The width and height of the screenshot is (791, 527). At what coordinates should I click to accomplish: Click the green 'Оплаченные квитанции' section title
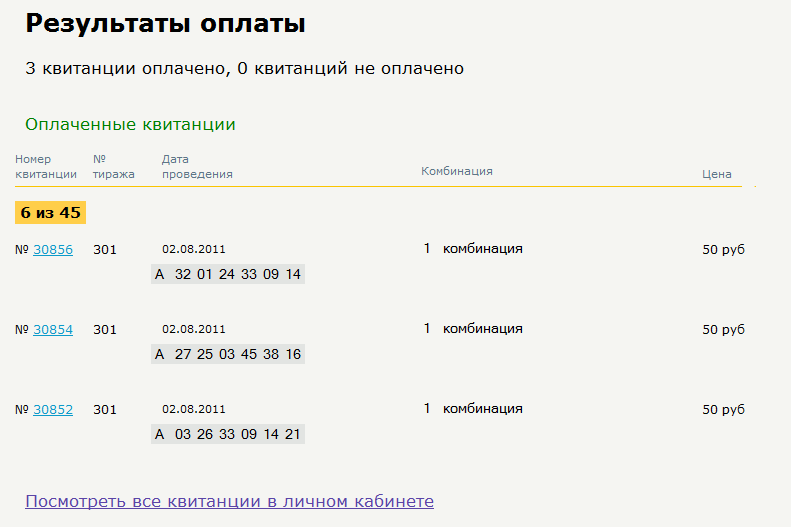pos(130,125)
